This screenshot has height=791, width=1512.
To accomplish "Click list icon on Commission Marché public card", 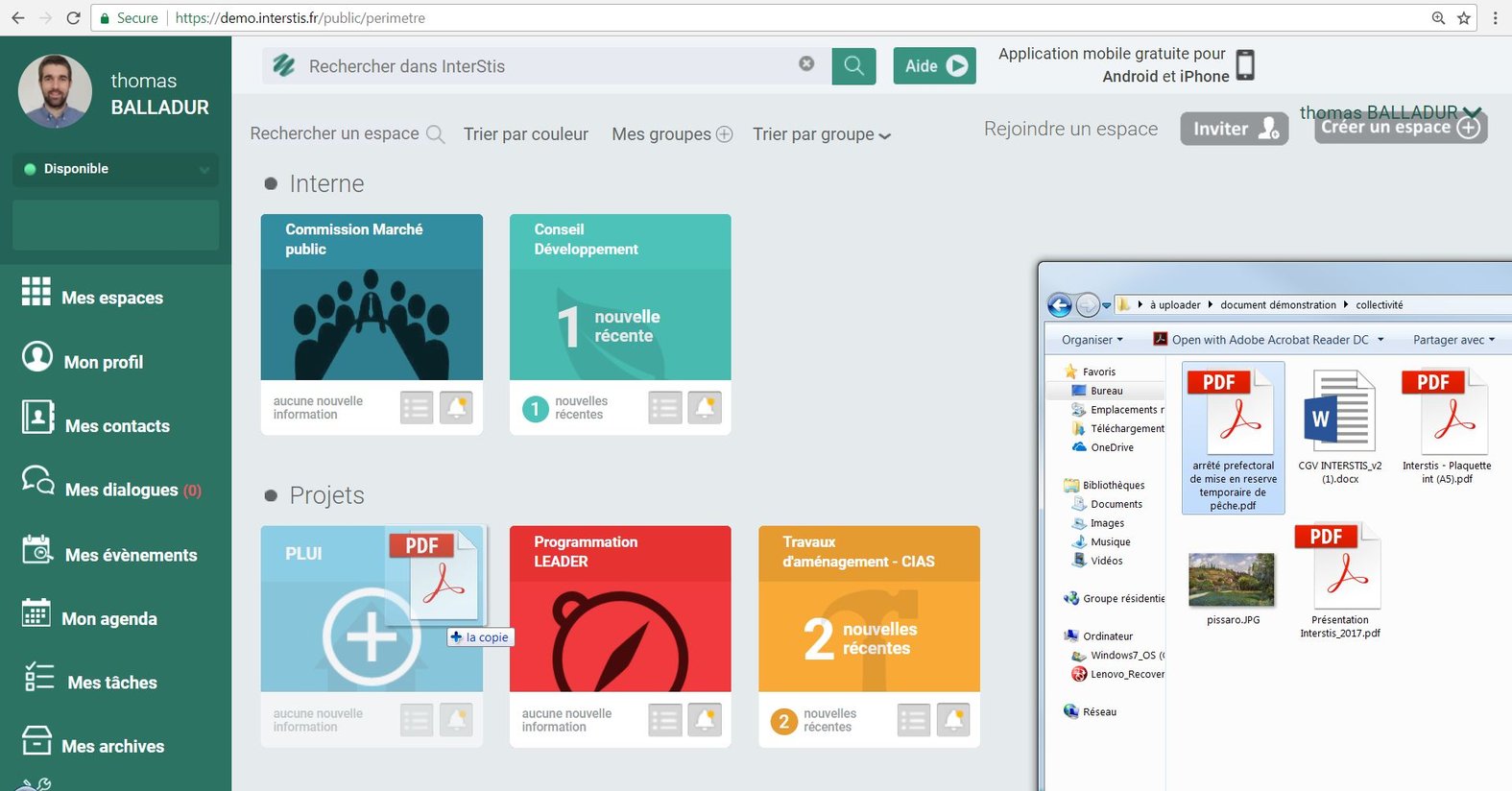I will (x=417, y=408).
